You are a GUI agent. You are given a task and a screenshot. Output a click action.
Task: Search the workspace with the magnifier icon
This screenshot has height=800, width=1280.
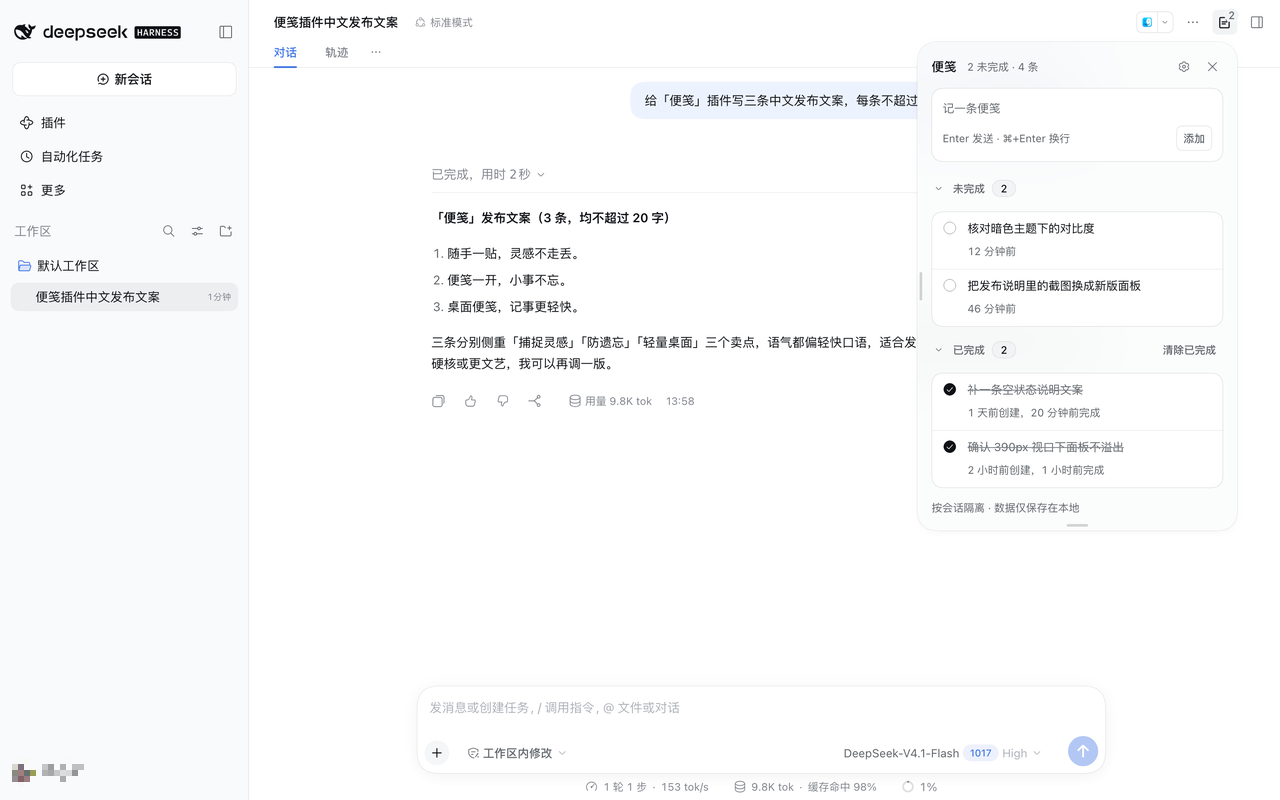click(x=169, y=231)
